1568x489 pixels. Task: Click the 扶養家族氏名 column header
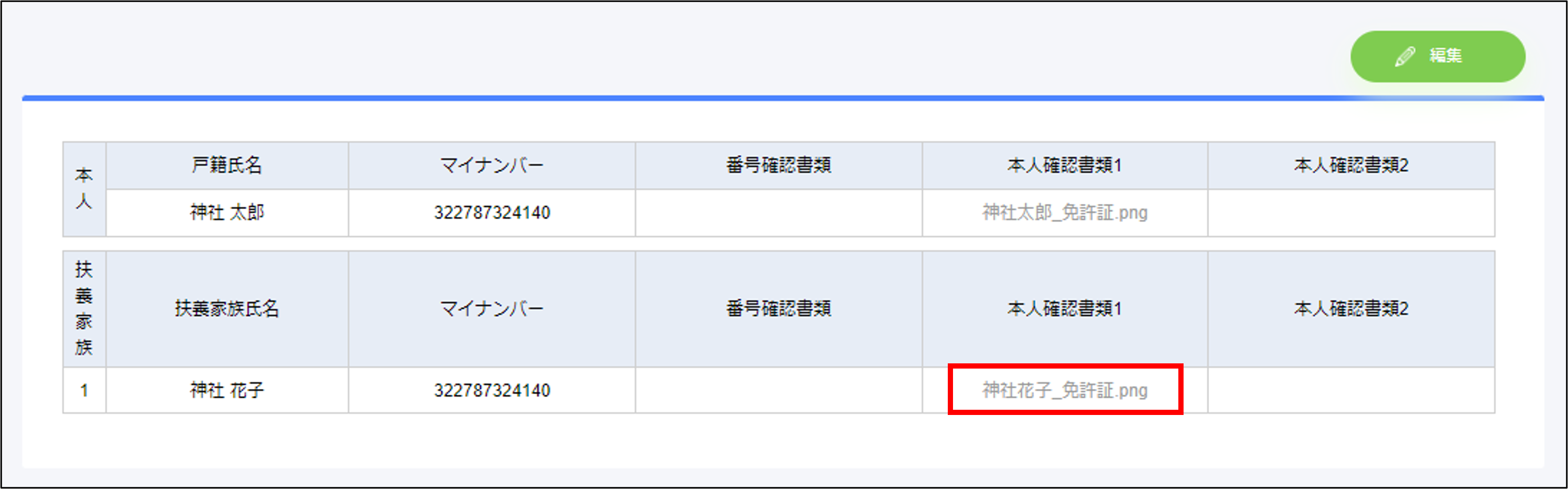[x=227, y=309]
